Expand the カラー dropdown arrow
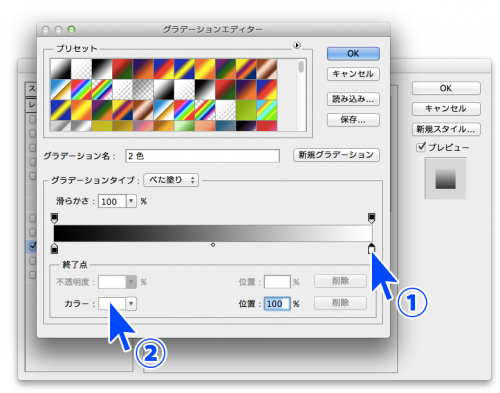500x393 pixels. point(131,304)
